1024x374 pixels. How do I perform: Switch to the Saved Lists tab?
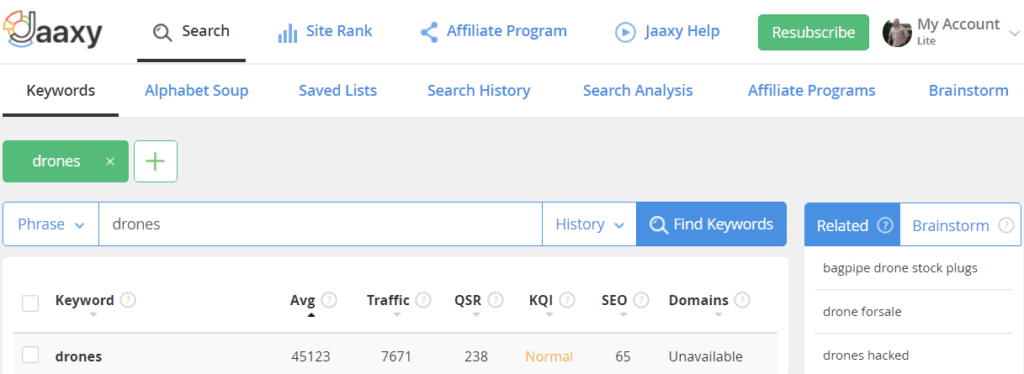click(x=338, y=91)
